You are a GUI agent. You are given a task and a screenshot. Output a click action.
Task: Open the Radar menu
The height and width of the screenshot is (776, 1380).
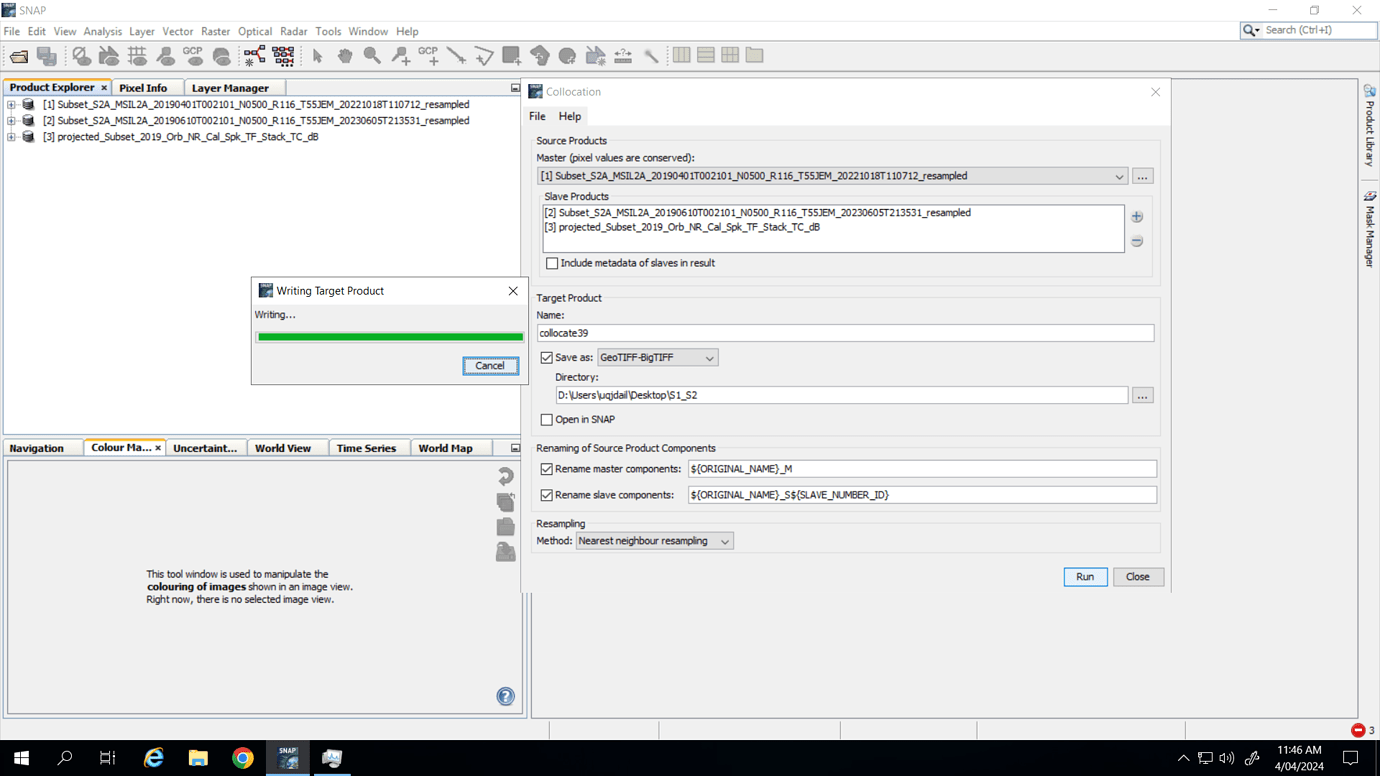point(293,31)
